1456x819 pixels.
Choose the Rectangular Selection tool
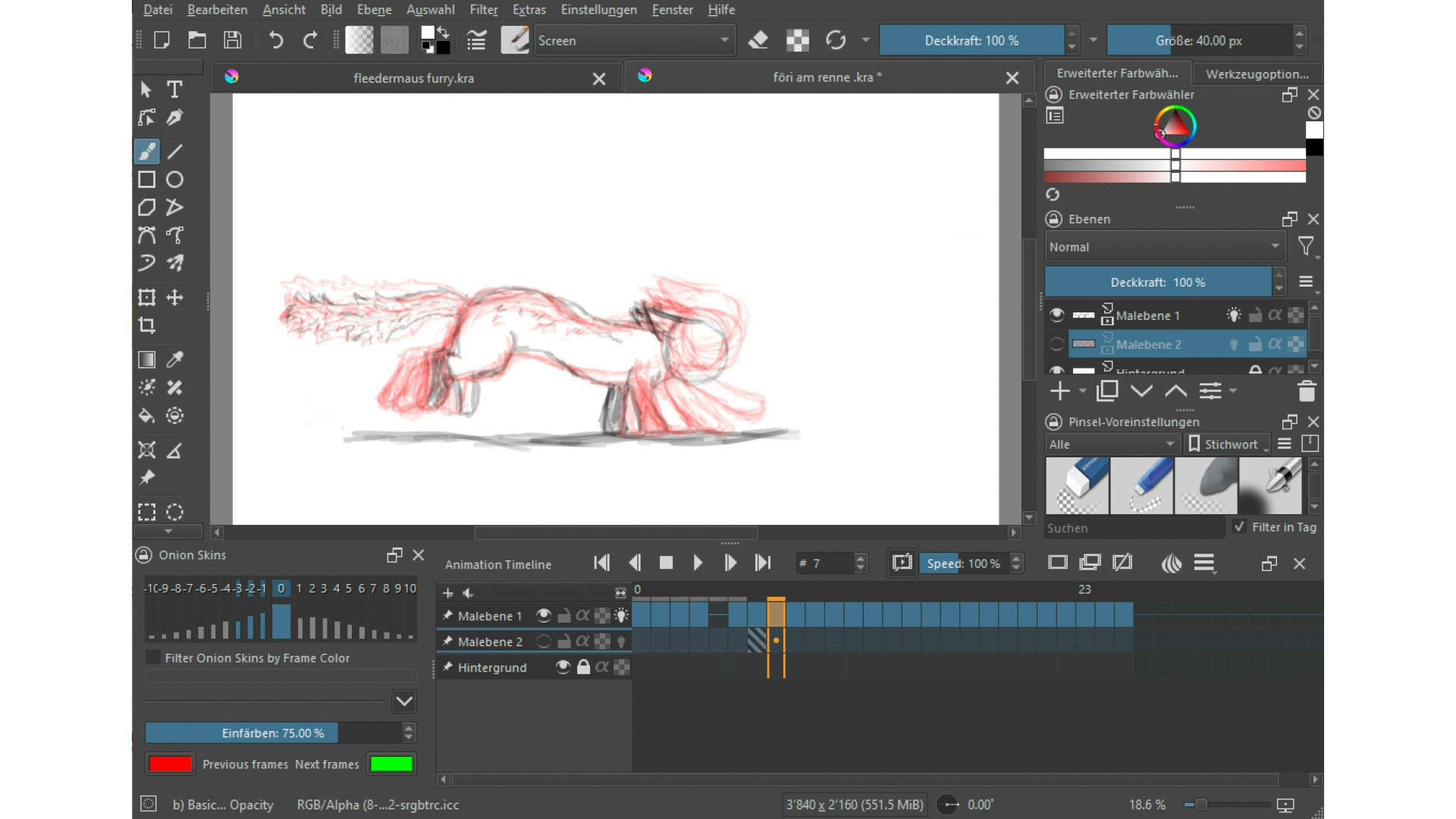[146, 512]
